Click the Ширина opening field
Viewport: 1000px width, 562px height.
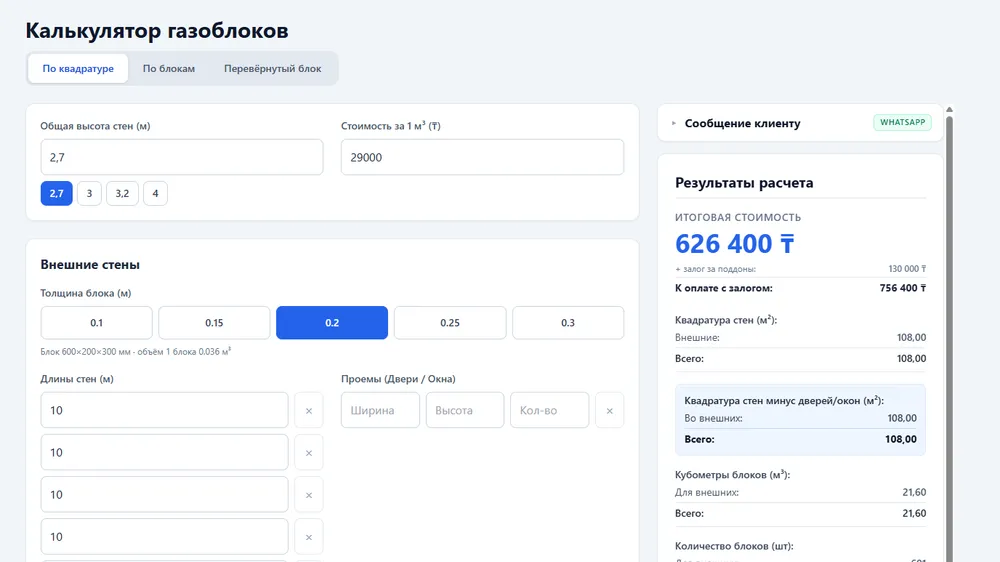pyautogui.click(x=380, y=410)
